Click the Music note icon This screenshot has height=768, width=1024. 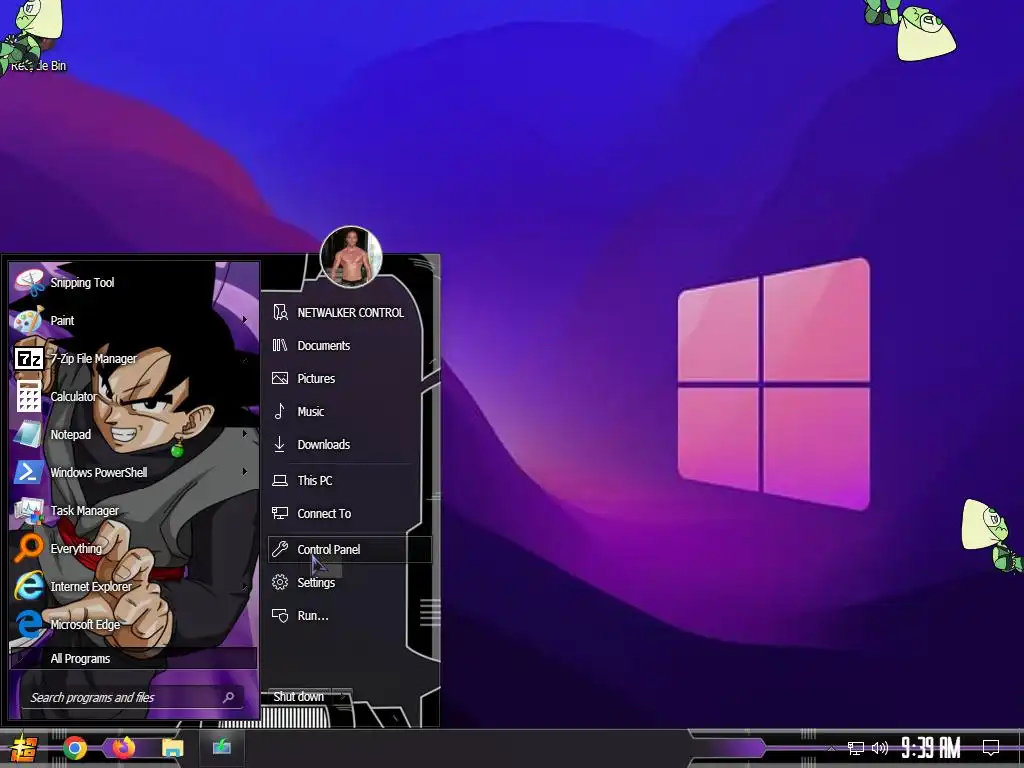[x=280, y=411]
